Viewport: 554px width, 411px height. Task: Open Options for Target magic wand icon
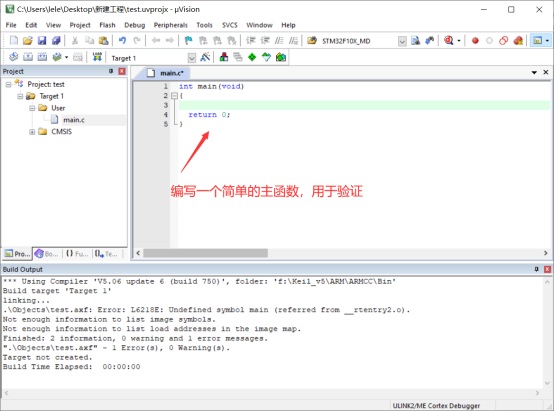pyautogui.click(x=205, y=57)
